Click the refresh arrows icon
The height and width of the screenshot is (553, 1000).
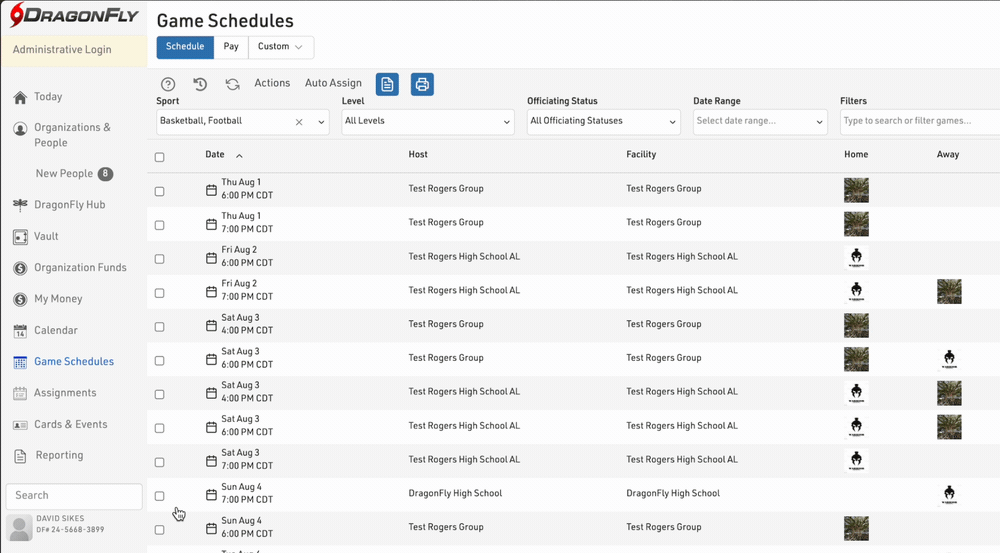[x=232, y=85]
